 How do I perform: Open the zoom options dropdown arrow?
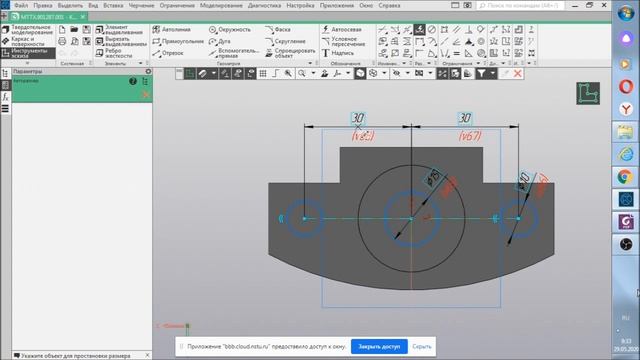coord(313,73)
